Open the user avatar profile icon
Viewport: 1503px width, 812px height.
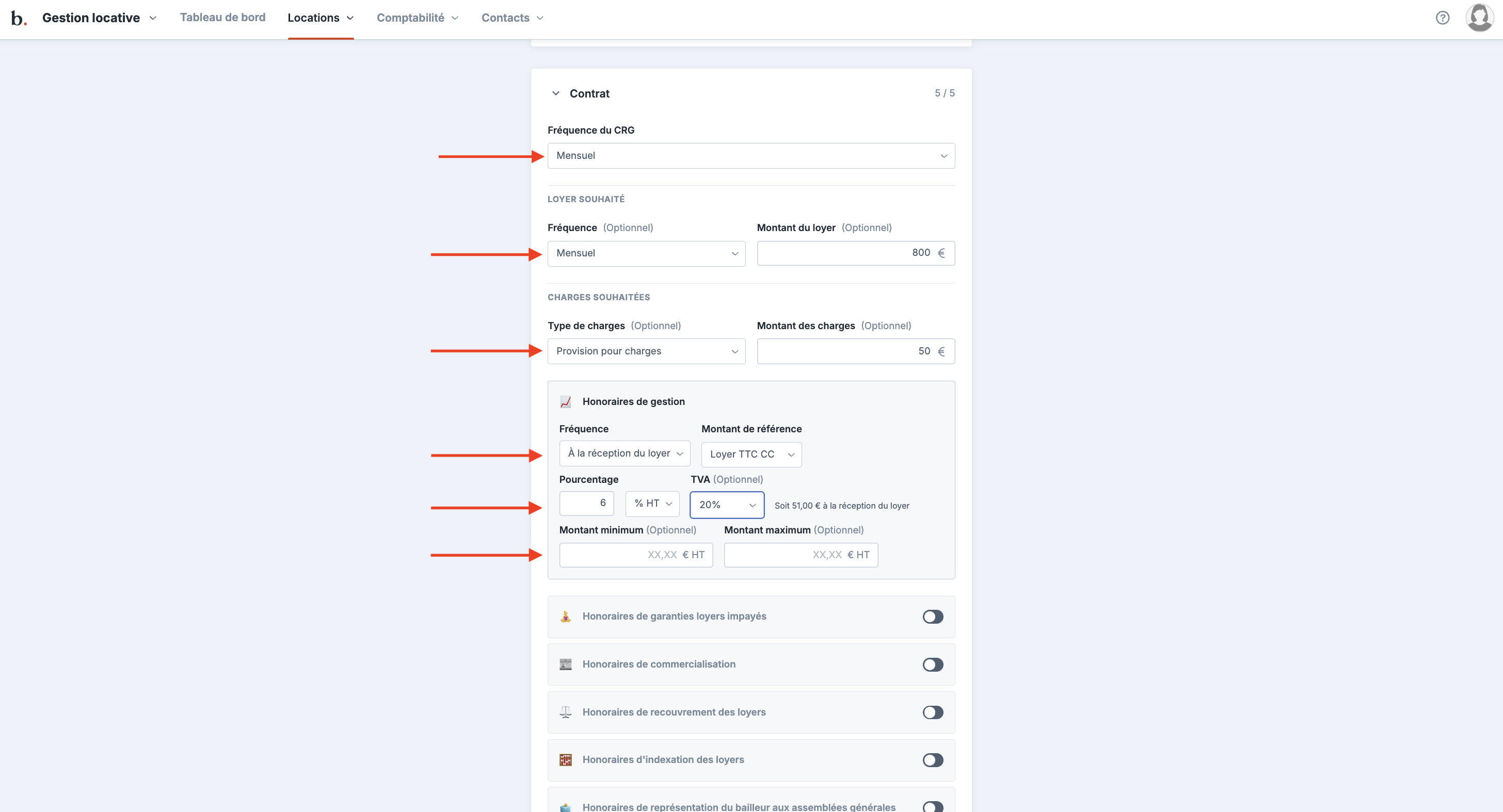(x=1479, y=18)
